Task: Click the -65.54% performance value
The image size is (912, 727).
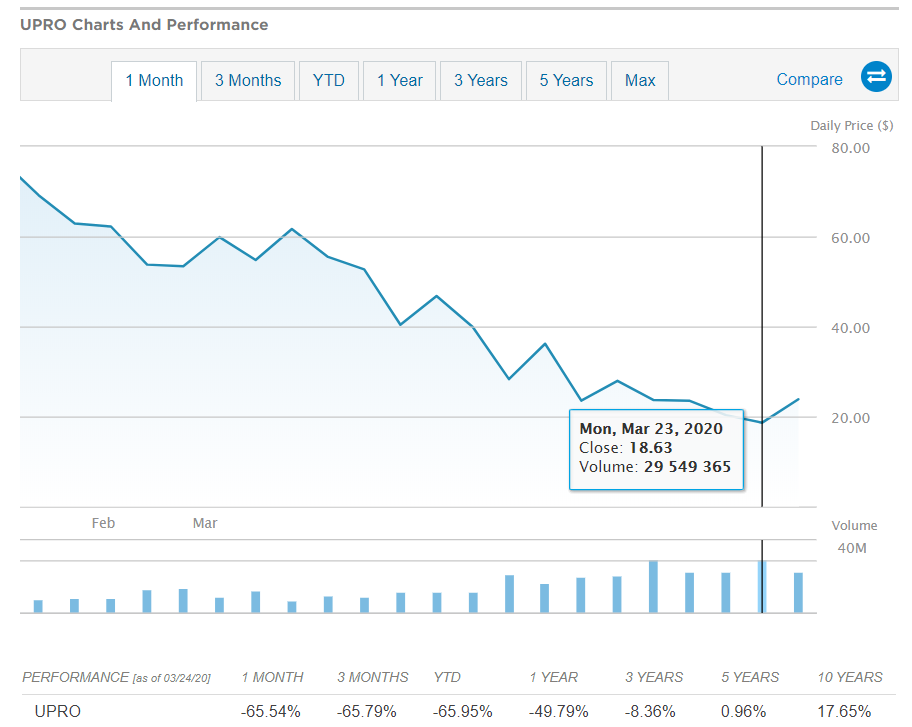Action: pyautogui.click(x=272, y=711)
